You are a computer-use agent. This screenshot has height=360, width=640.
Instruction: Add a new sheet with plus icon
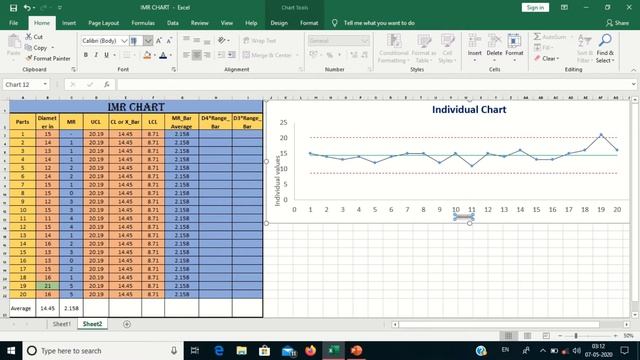tap(127, 324)
